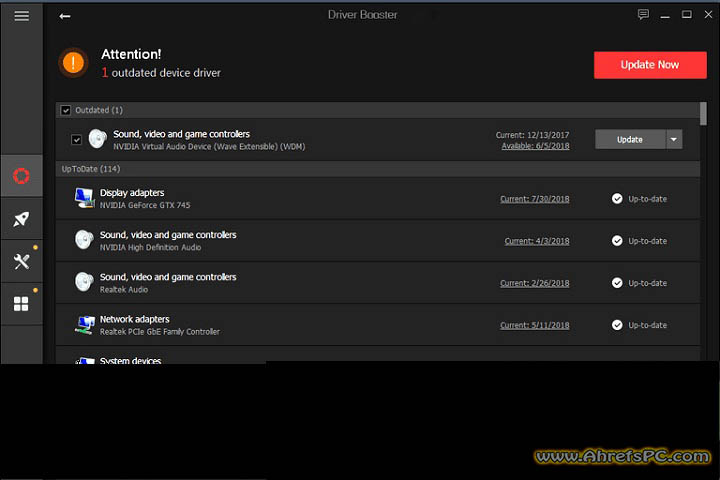This screenshot has height=480, width=720.
Task: Click the feedback chat icon in the title bar
Action: coord(643,15)
